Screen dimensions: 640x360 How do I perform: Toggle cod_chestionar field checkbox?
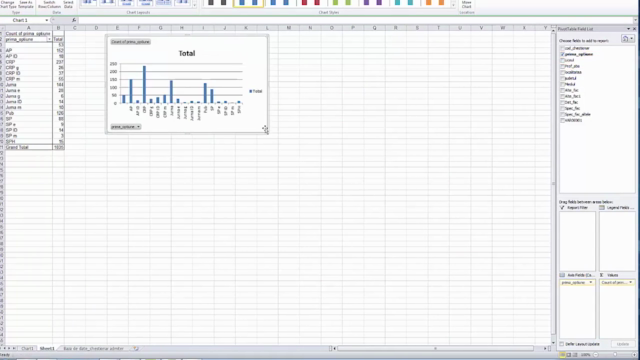pos(562,48)
